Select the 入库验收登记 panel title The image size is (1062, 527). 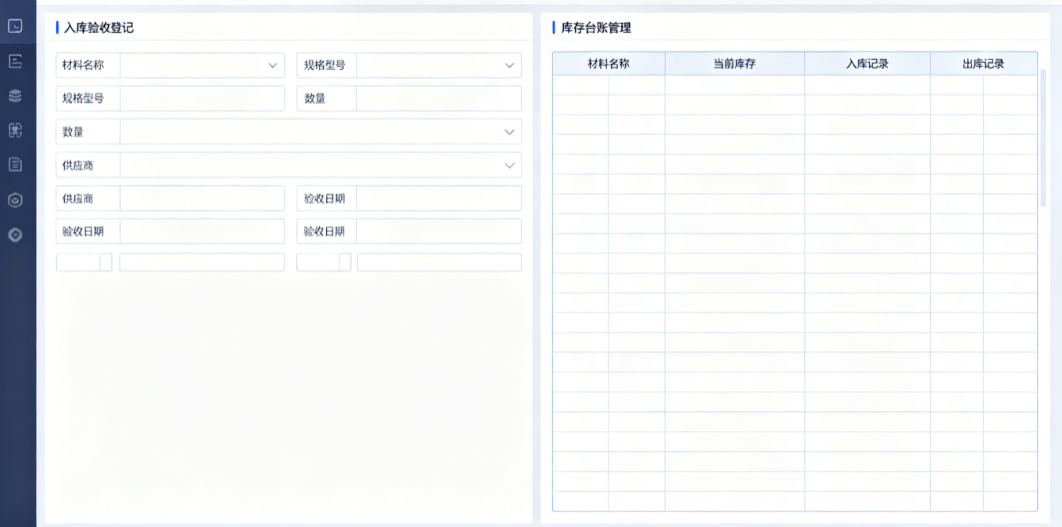[99, 28]
